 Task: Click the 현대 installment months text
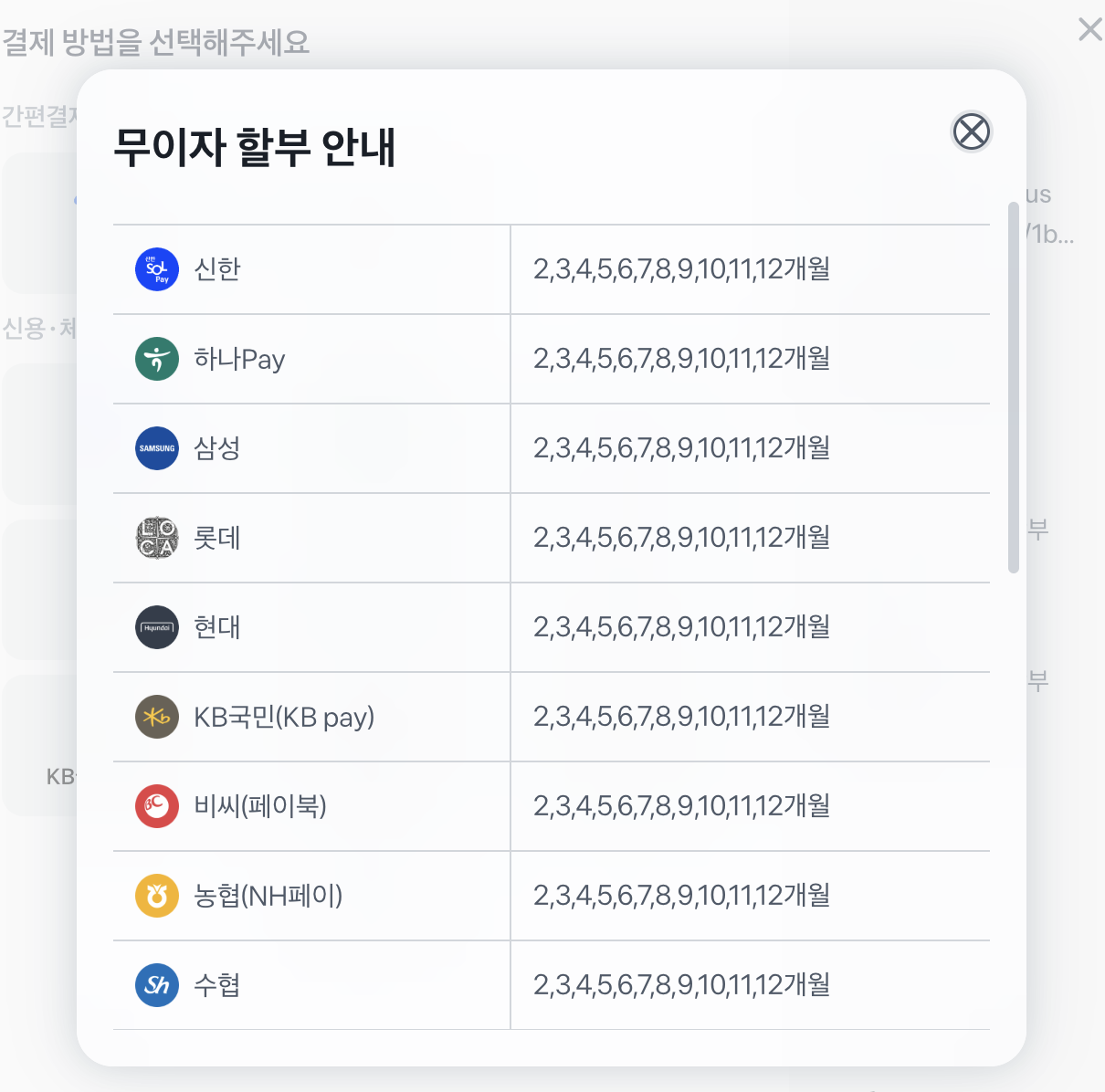pyautogui.click(x=681, y=627)
